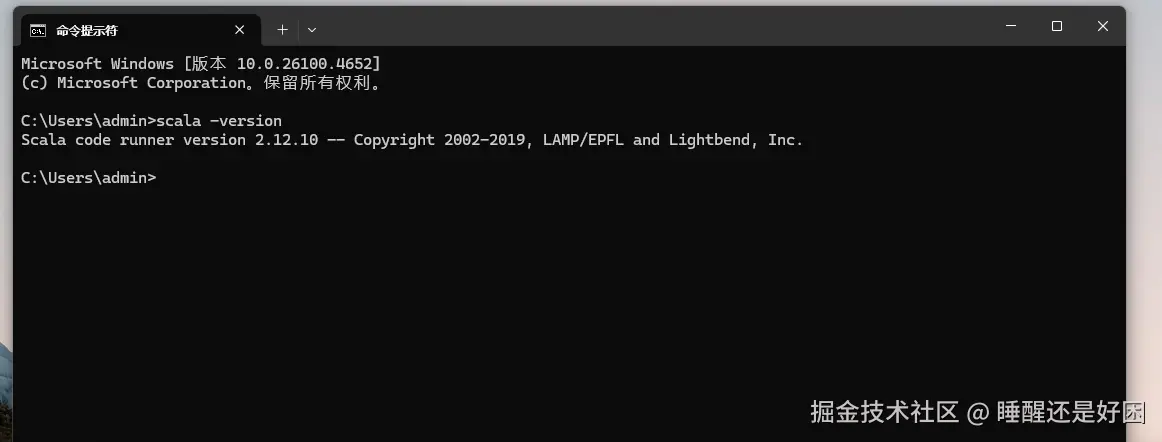
Task: Click the cmd icon in the tab
Action: pyautogui.click(x=37, y=30)
